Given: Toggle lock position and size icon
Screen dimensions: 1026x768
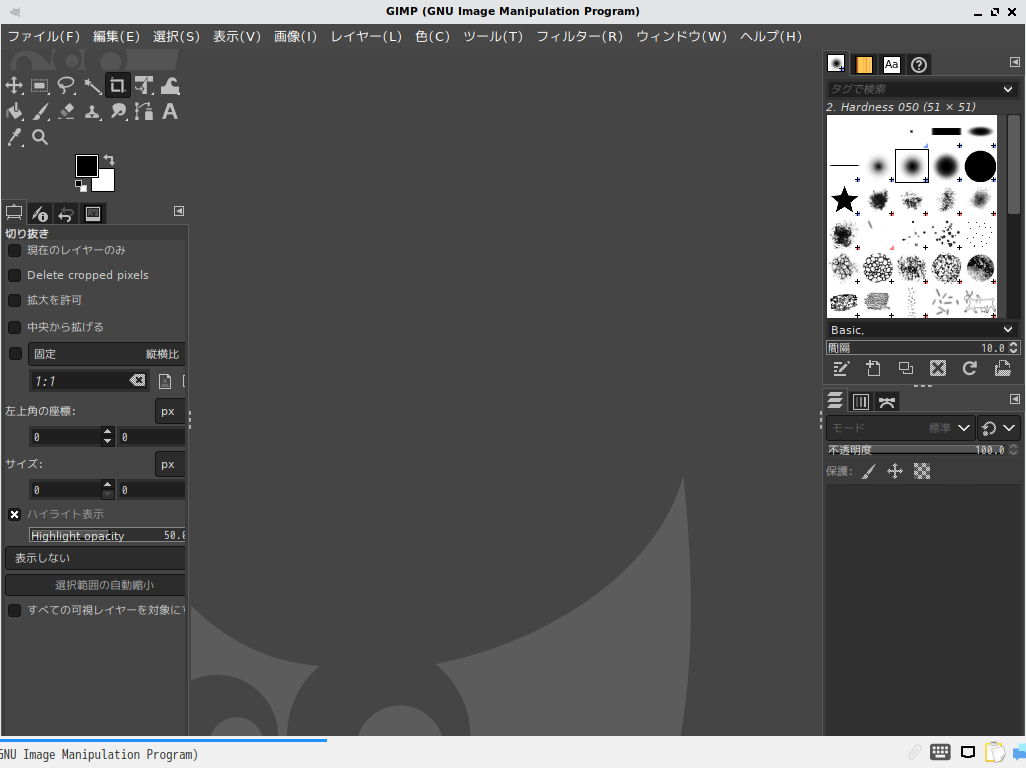Looking at the screenshot, I should coord(895,472).
